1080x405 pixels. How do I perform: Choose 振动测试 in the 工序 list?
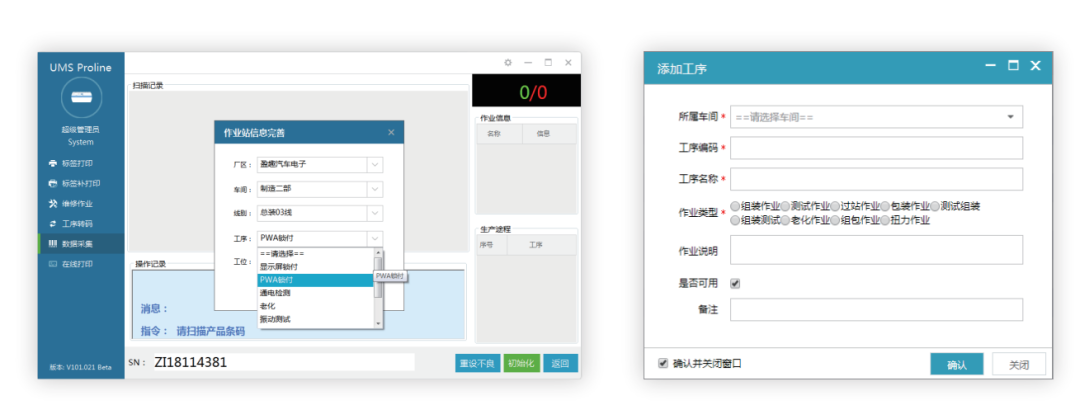coord(315,320)
